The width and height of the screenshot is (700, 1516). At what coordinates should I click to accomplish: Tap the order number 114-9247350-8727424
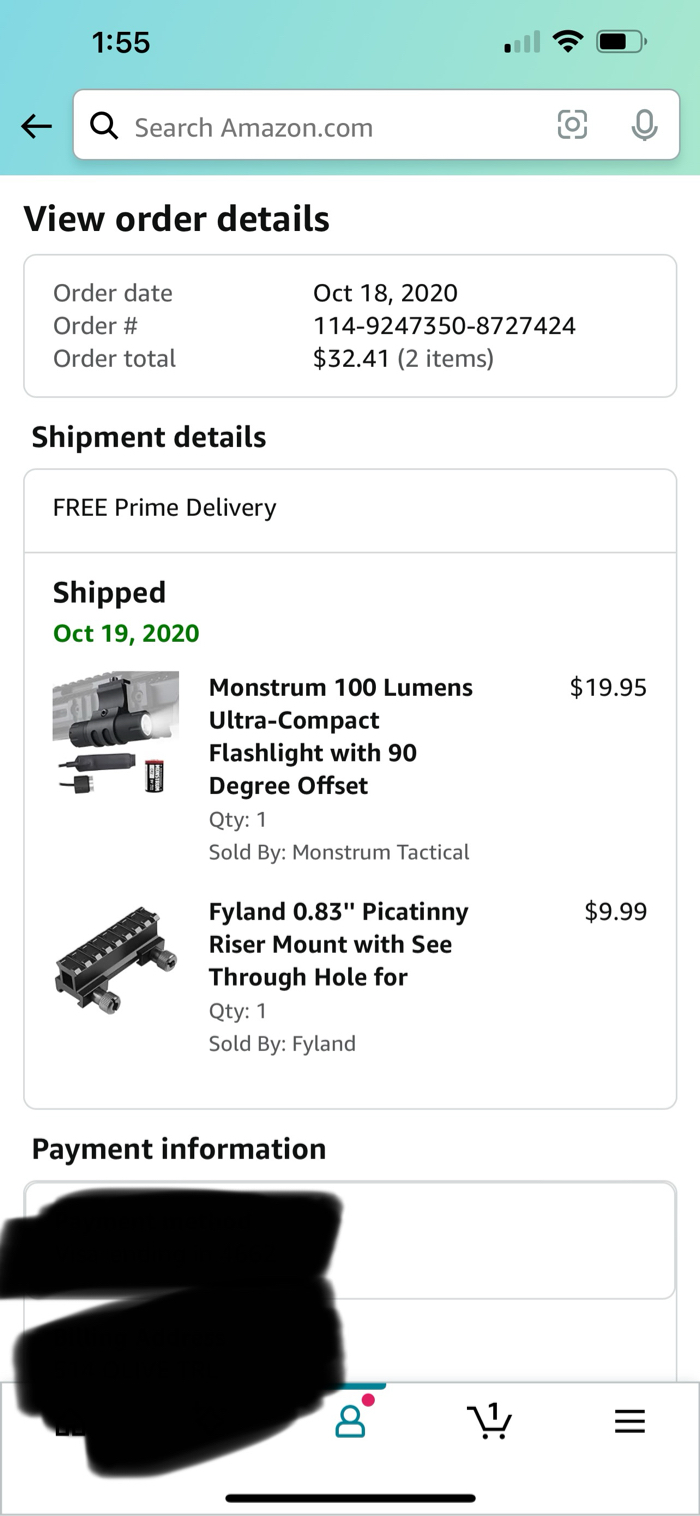(x=444, y=325)
